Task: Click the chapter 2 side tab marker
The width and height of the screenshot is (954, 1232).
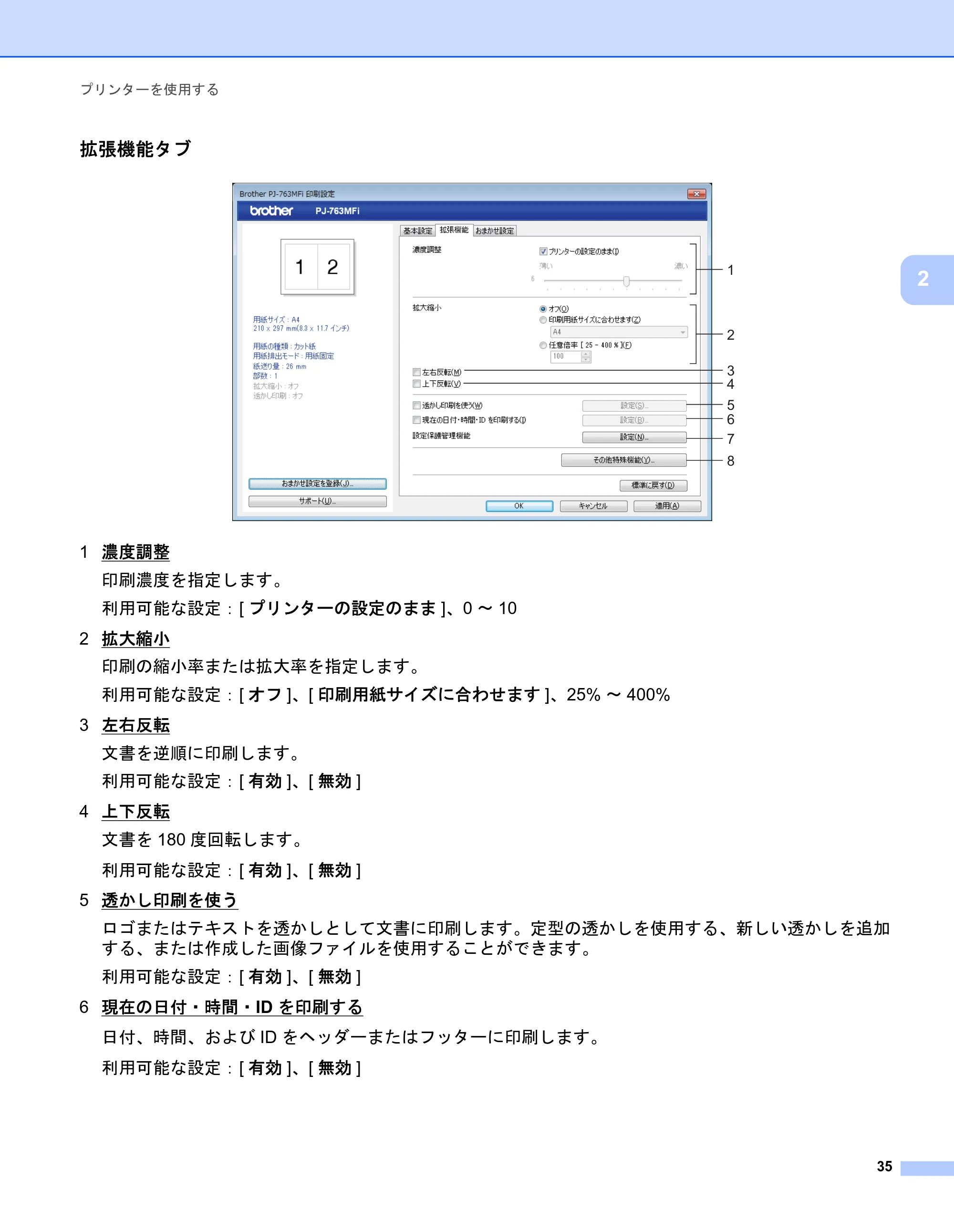Action: pos(926,279)
